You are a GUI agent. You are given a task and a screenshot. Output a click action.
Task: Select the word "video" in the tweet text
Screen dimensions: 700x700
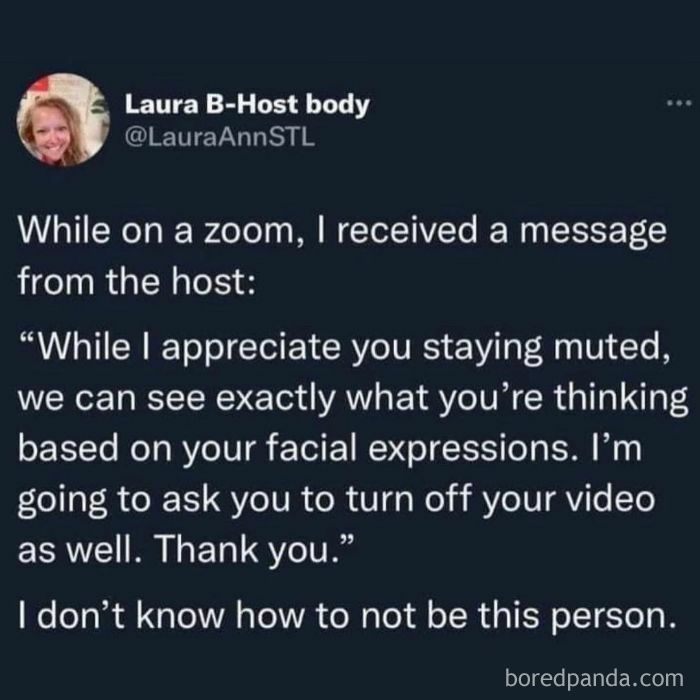[611, 499]
